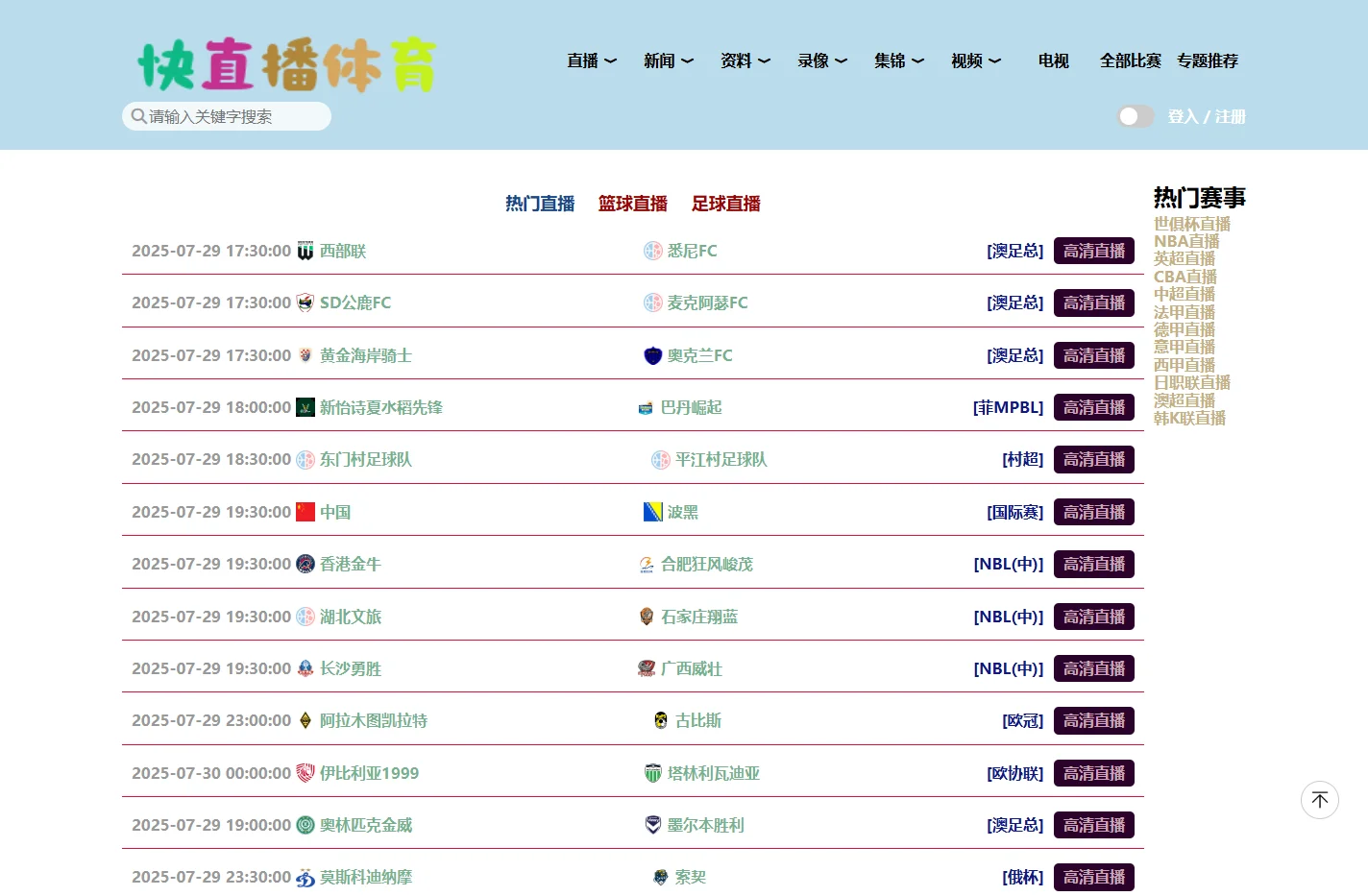The width and height of the screenshot is (1368, 896).
Task: Click the 巴丹崛起 team logo icon
Action: coord(647,407)
